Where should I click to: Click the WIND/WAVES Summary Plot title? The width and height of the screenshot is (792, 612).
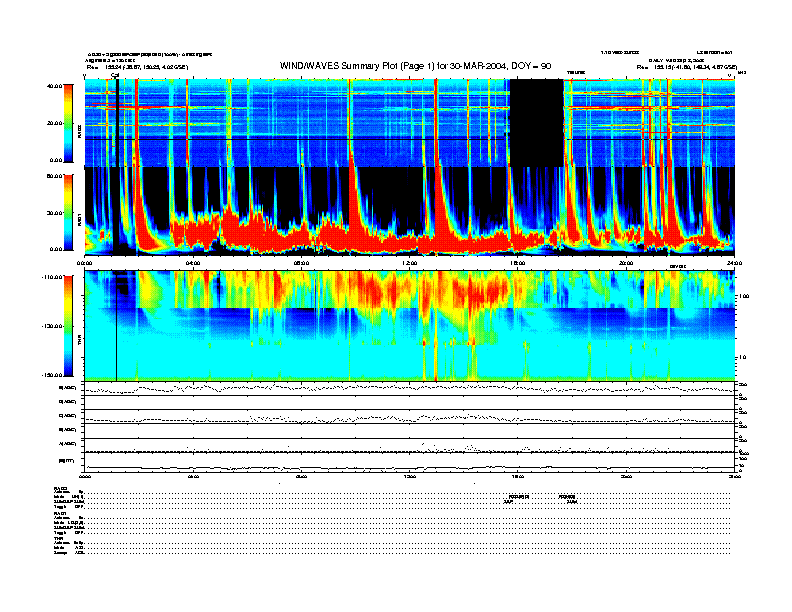pyautogui.click(x=416, y=65)
